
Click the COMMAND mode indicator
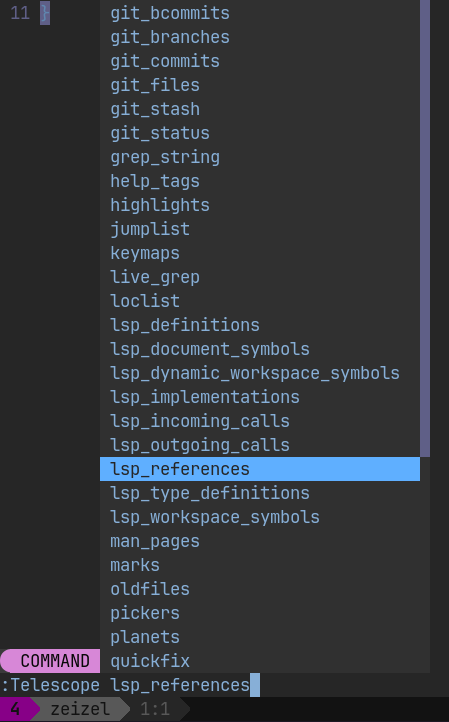51,661
